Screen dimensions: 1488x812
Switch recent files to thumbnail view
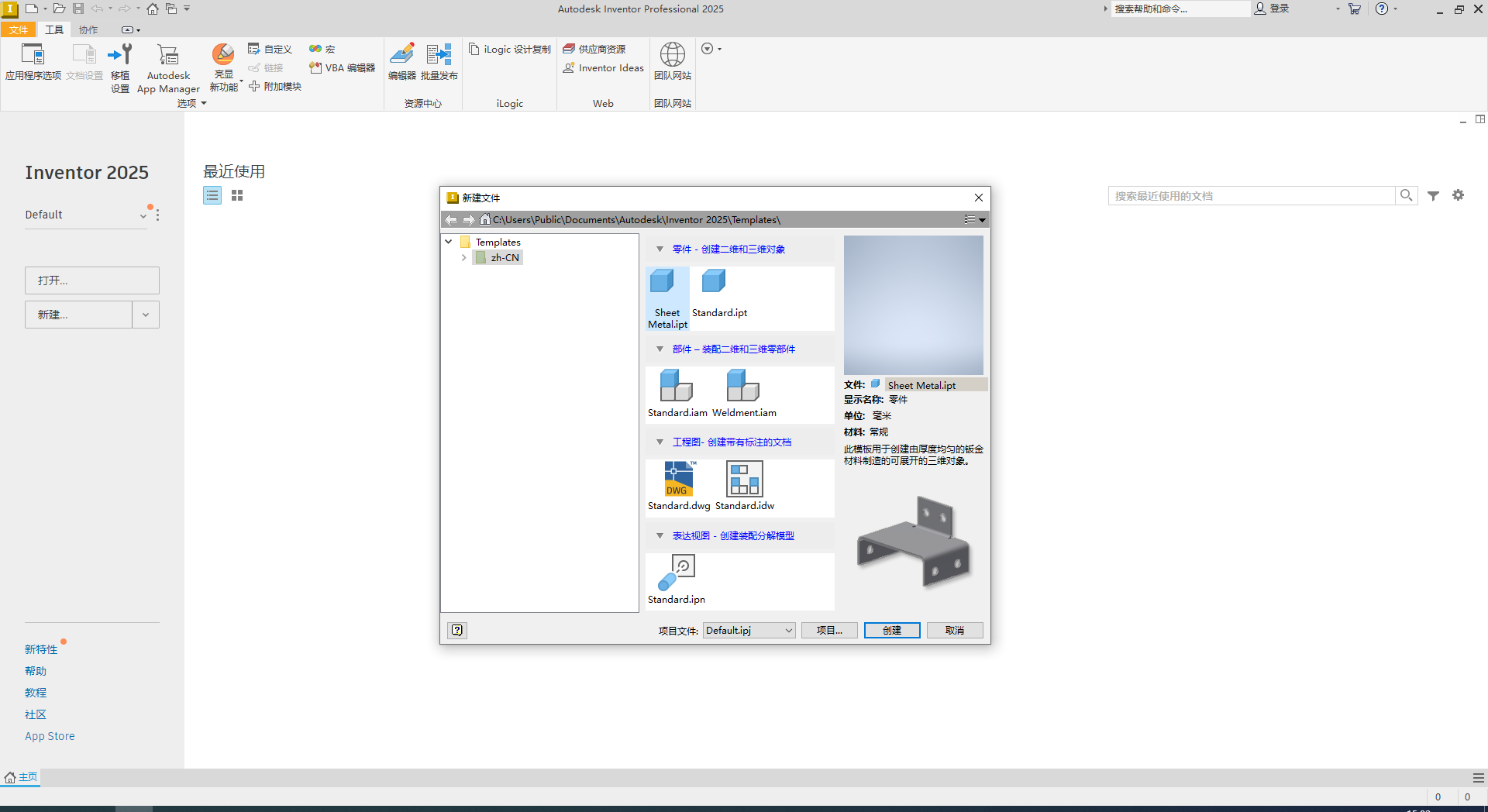(x=237, y=195)
